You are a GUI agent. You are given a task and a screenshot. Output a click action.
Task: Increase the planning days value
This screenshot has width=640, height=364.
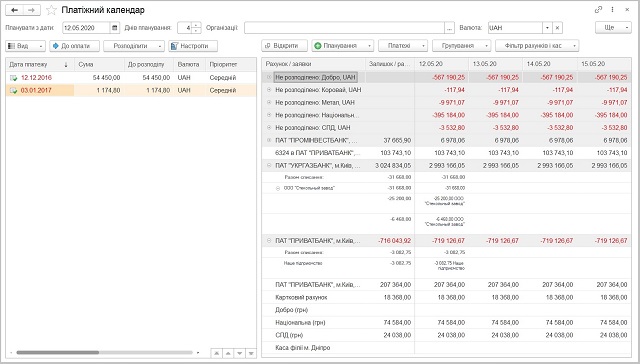coord(196,25)
